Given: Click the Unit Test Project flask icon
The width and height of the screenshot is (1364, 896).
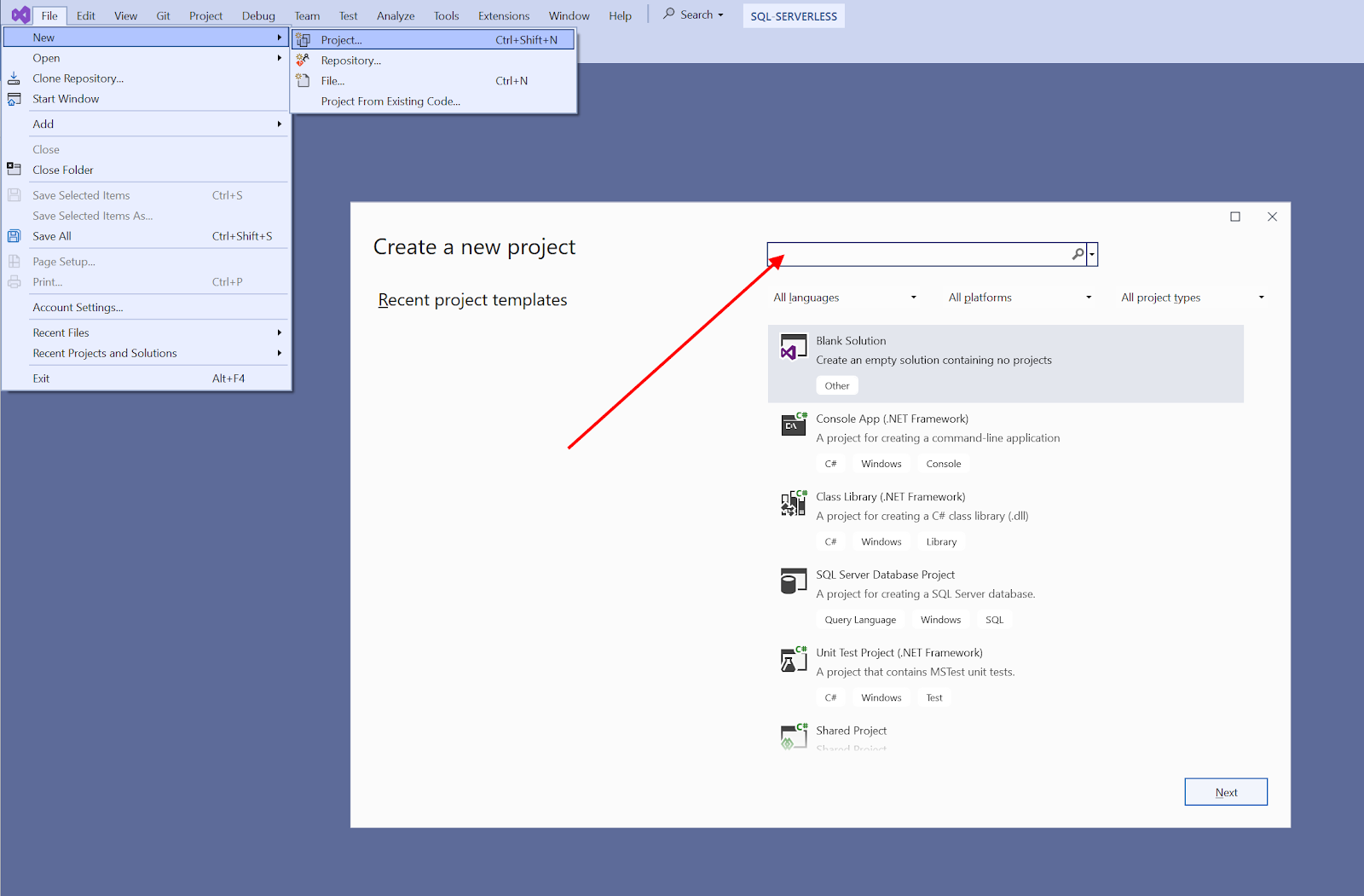Looking at the screenshot, I should (794, 659).
